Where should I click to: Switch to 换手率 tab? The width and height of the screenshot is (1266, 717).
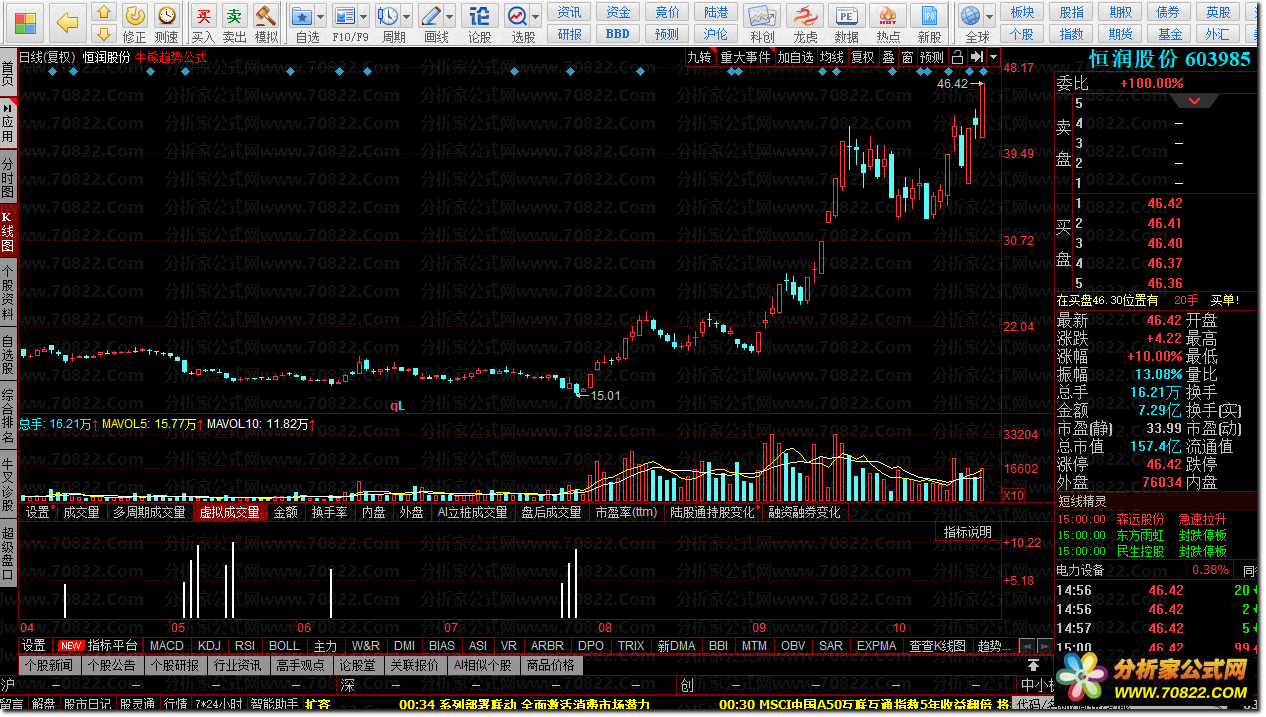330,512
